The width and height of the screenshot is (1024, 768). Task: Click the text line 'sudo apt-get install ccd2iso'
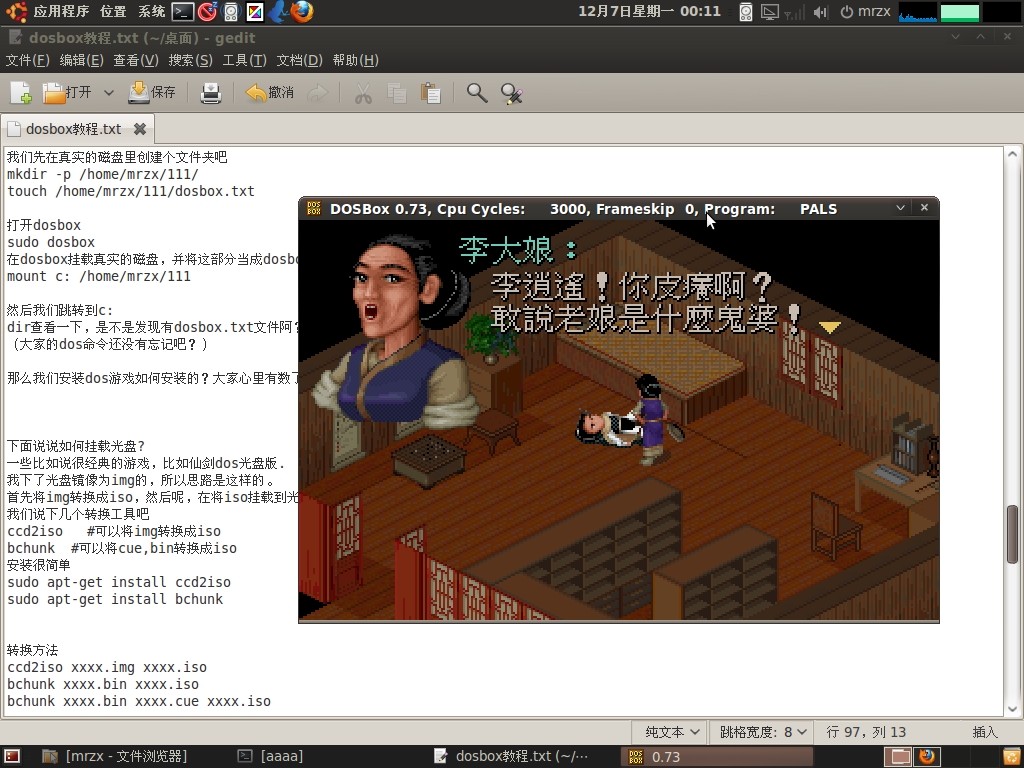(x=119, y=582)
